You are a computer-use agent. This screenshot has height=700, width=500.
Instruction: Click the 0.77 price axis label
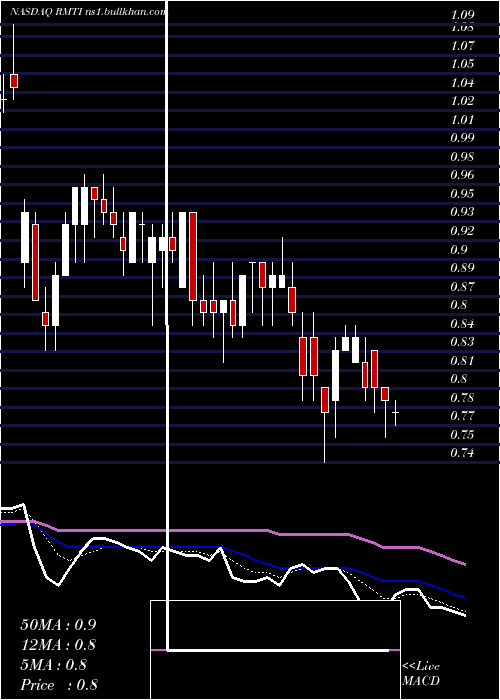[x=462, y=416]
